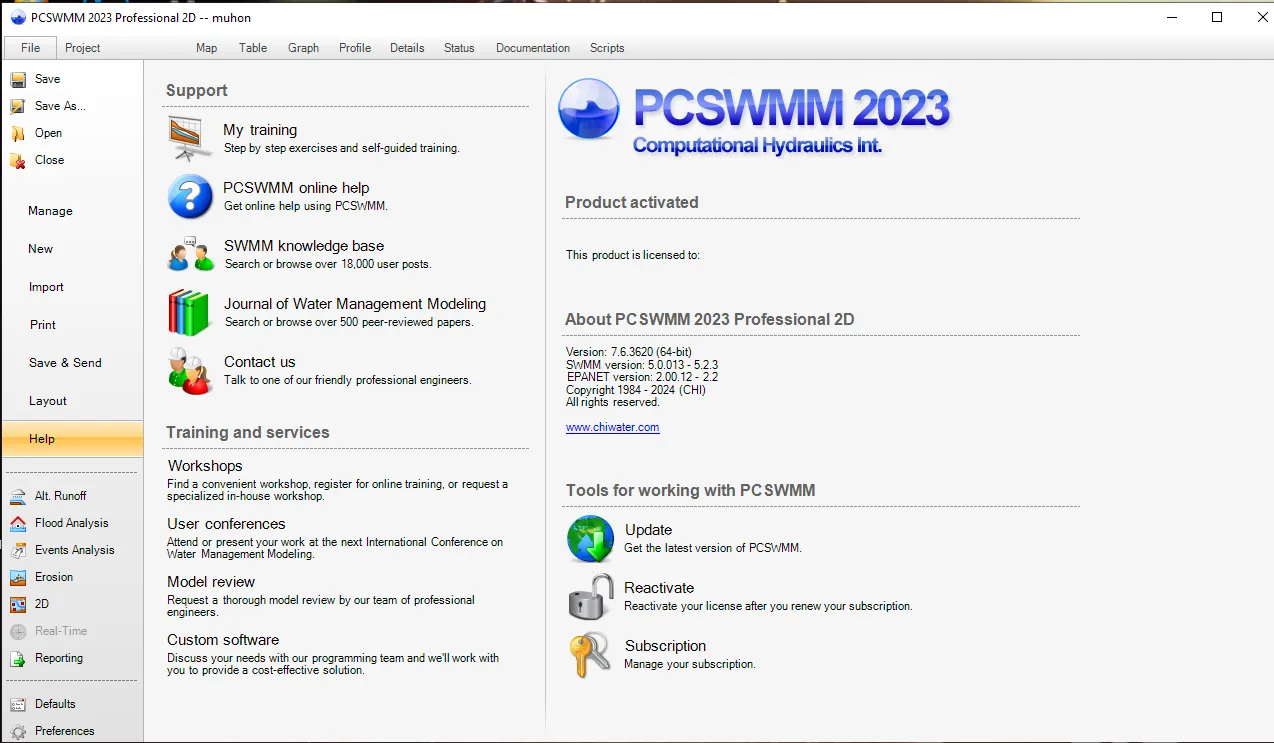Click the Defaults icon

(18, 704)
